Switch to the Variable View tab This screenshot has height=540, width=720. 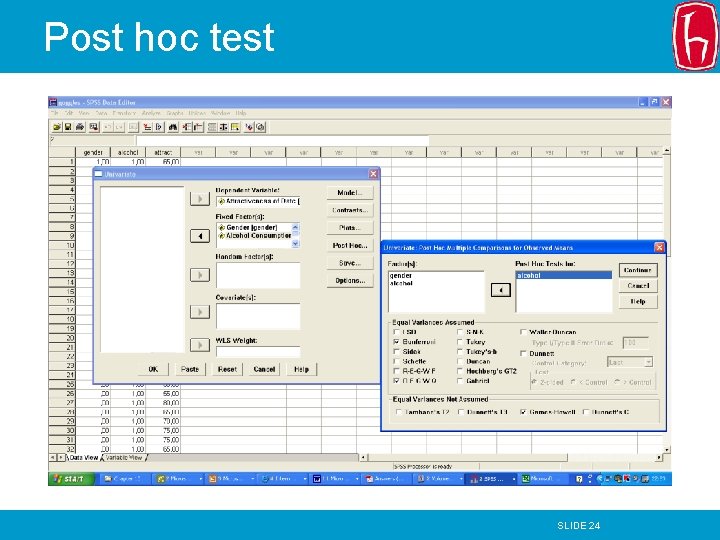coord(124,458)
